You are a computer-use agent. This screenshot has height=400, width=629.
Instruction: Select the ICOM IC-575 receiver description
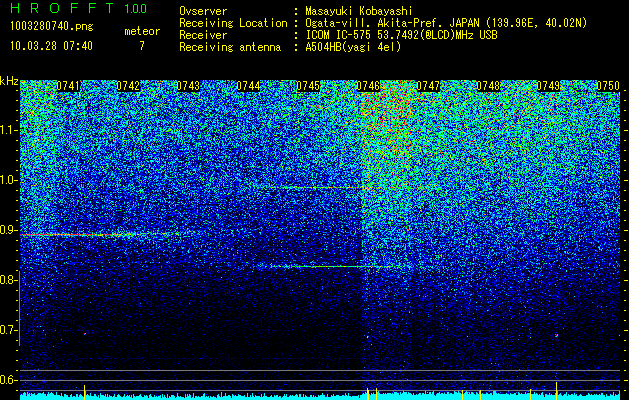click(401, 35)
